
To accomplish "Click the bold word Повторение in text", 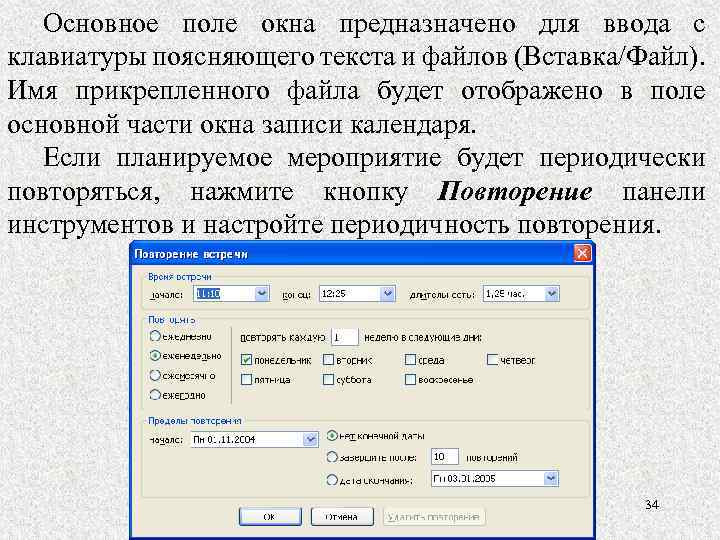I will point(514,192).
